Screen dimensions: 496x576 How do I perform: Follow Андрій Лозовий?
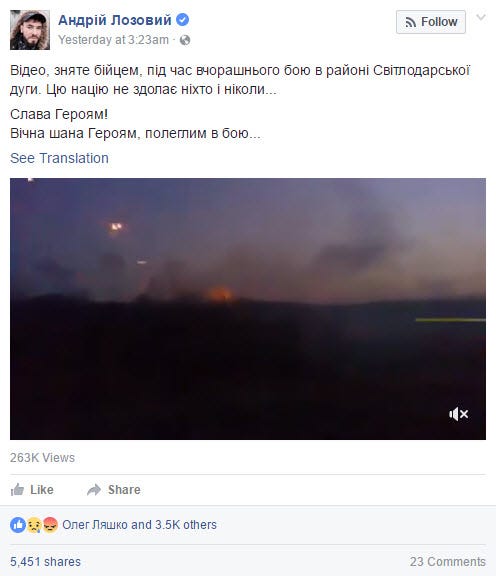(431, 22)
